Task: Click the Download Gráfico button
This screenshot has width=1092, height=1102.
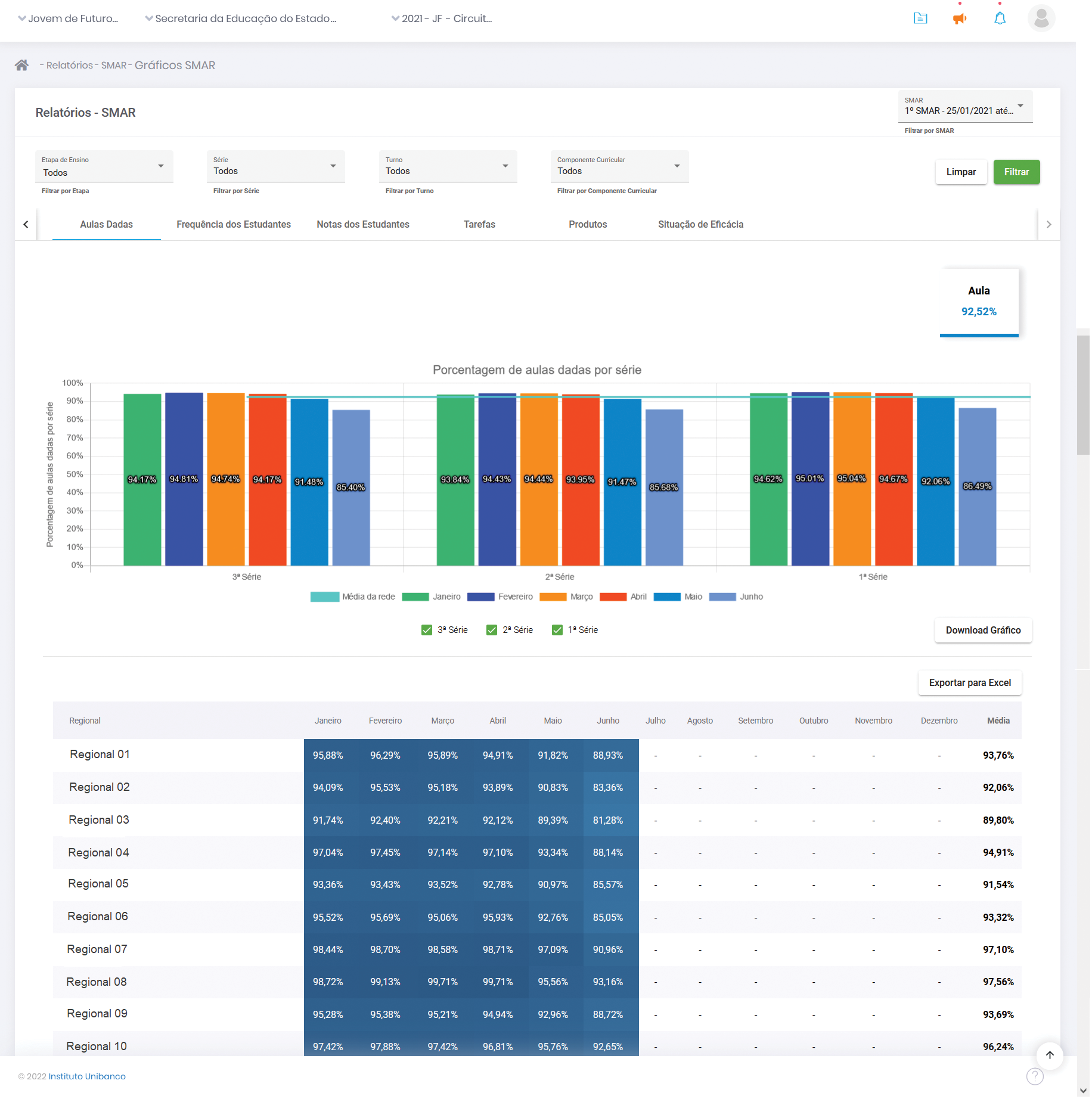Action: coord(984,631)
